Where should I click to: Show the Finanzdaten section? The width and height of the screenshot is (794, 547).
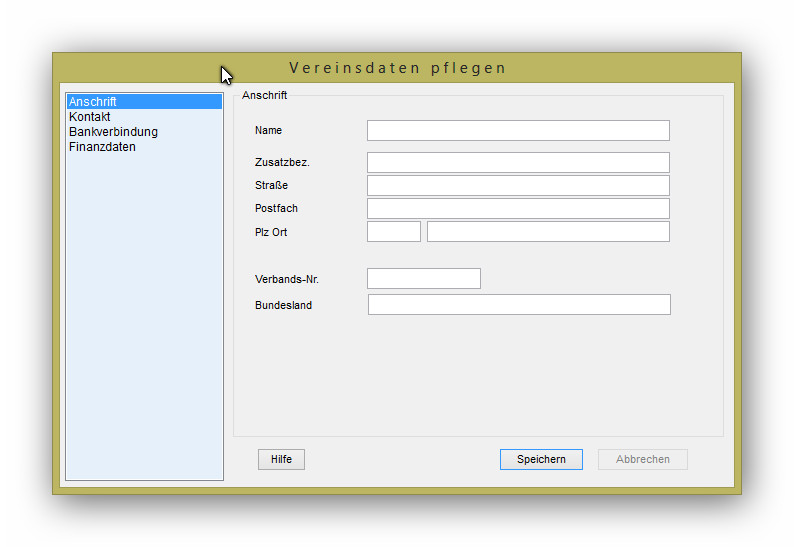(x=102, y=147)
